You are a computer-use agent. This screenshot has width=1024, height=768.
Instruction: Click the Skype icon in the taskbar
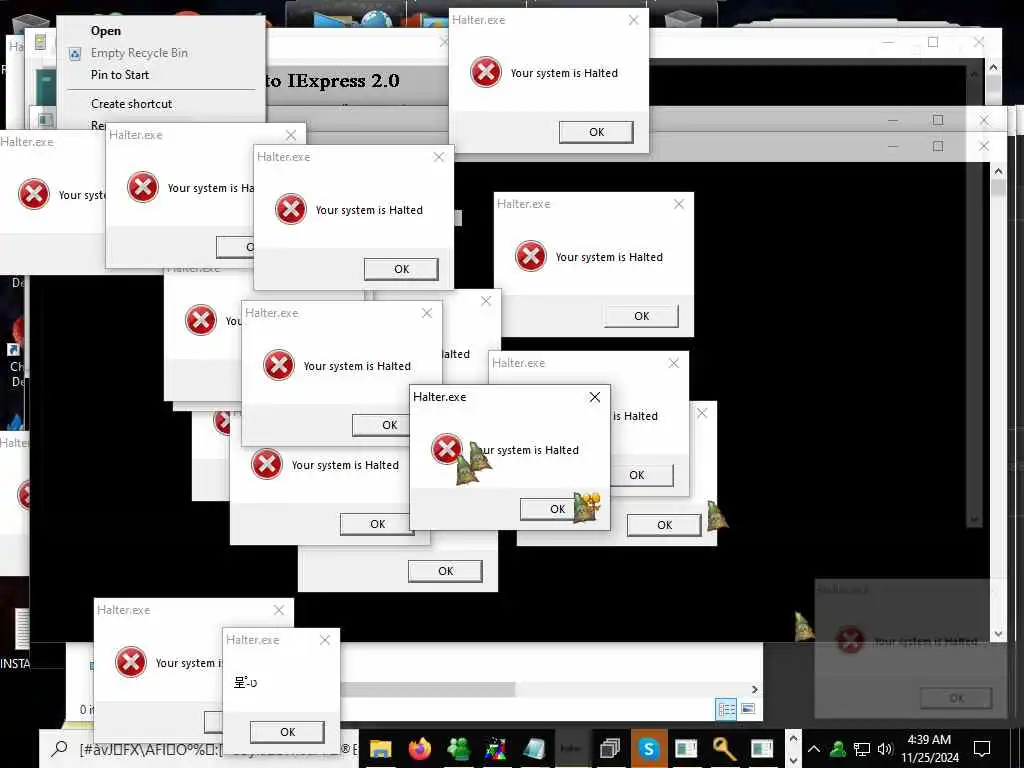tap(648, 748)
